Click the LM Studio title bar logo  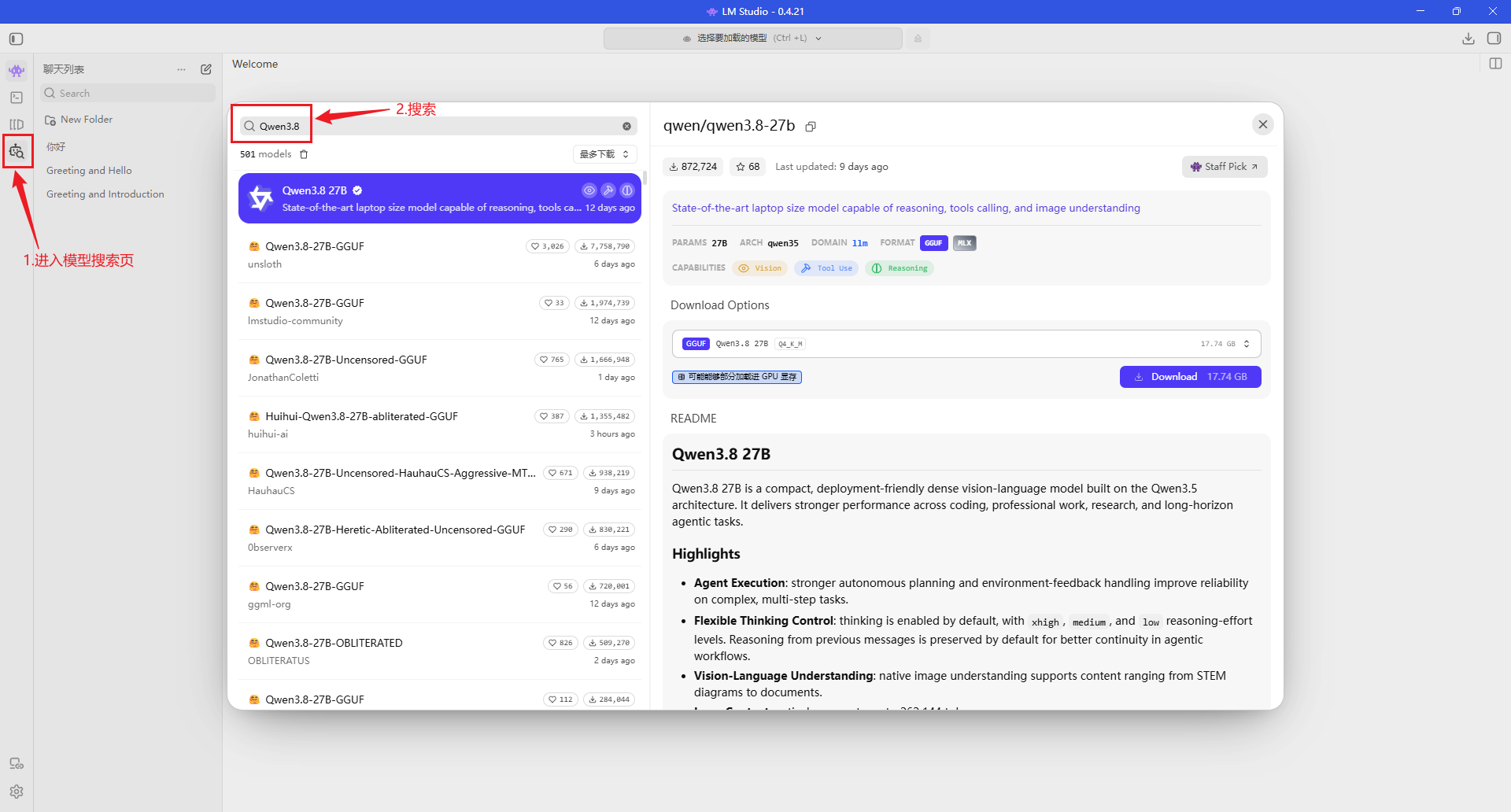(x=711, y=12)
